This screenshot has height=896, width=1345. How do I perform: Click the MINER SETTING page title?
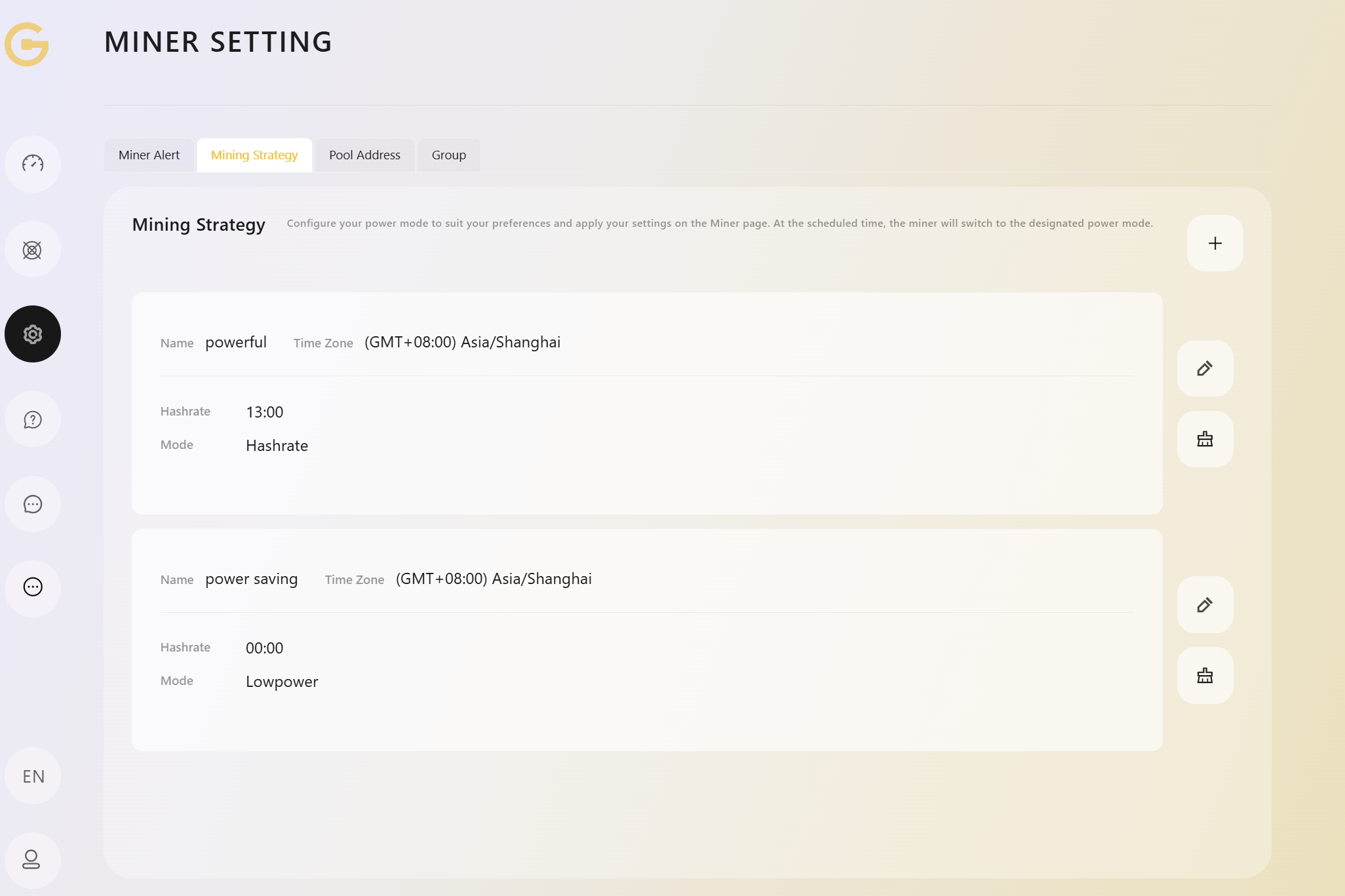pyautogui.click(x=218, y=42)
